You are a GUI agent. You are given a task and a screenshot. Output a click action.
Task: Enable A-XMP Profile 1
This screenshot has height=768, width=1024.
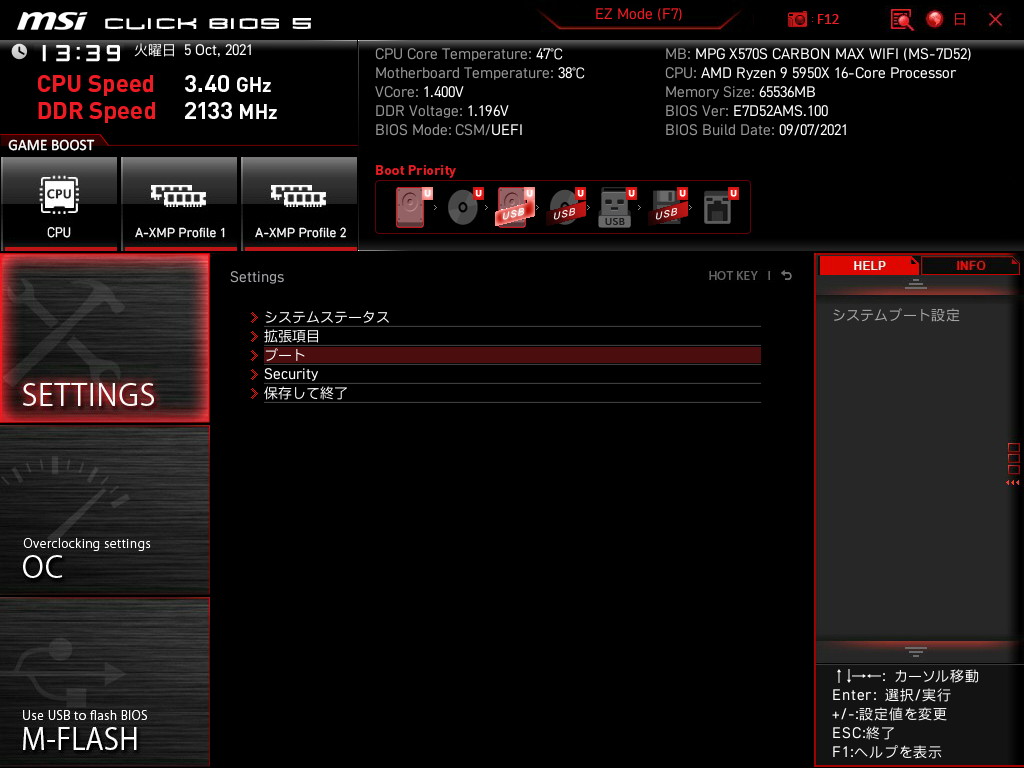click(x=180, y=203)
